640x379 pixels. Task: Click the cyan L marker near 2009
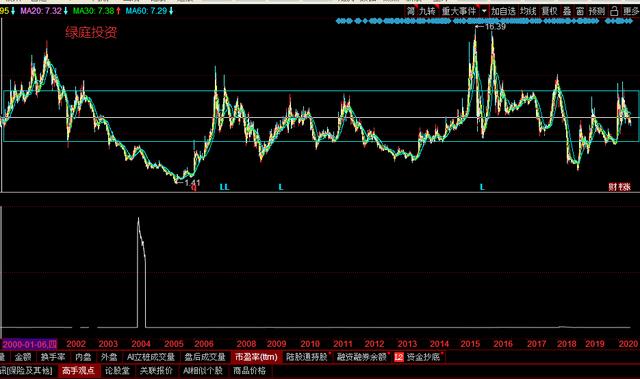281,187
